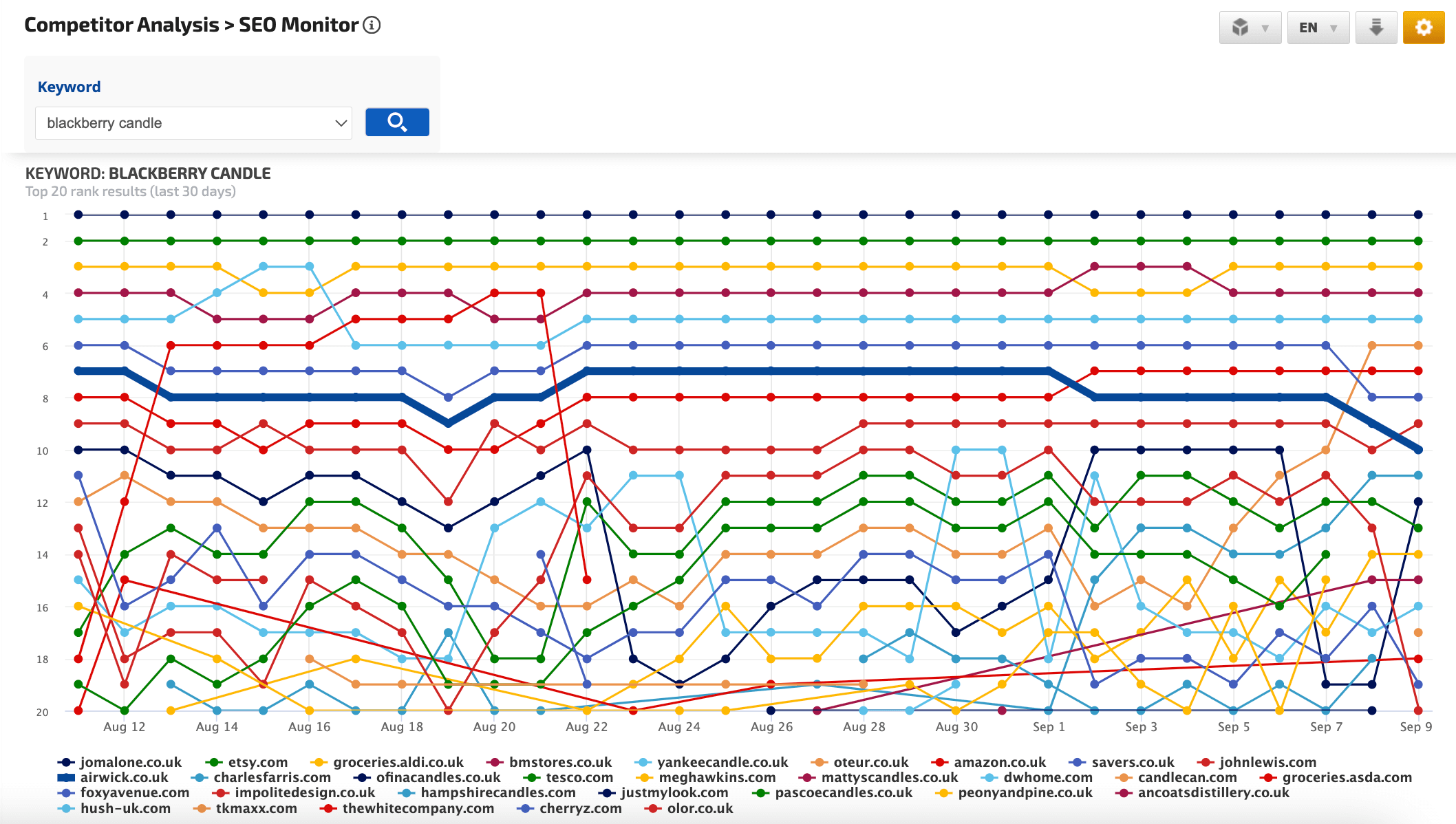Click the amazon.co.uk red legend marker
Image resolution: width=1456 pixels, height=824 pixels.
939,761
